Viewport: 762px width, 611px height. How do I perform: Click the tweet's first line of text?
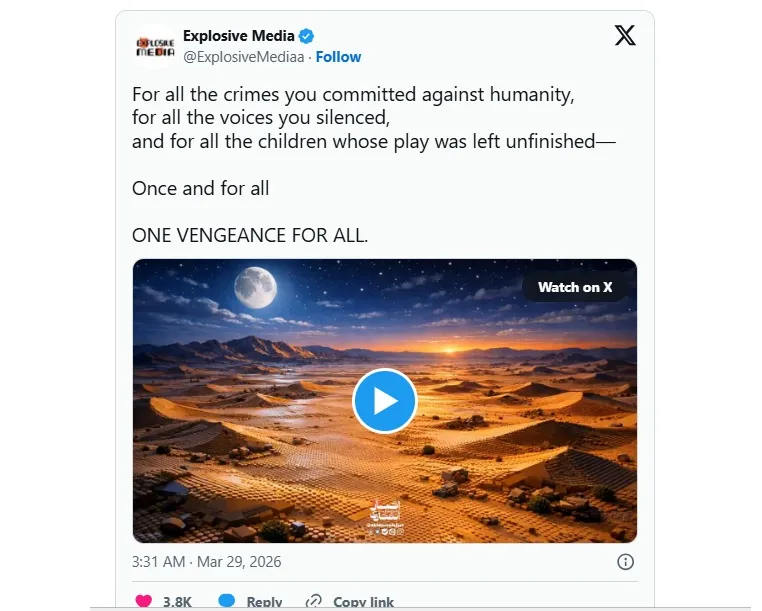pyautogui.click(x=354, y=95)
